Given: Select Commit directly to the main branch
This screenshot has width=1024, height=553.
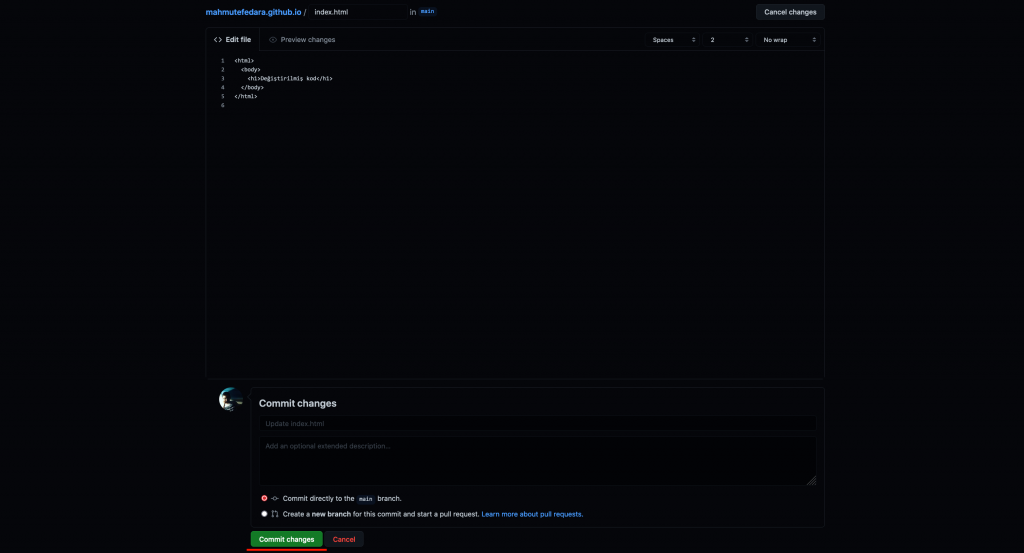Looking at the screenshot, I should click(x=264, y=498).
